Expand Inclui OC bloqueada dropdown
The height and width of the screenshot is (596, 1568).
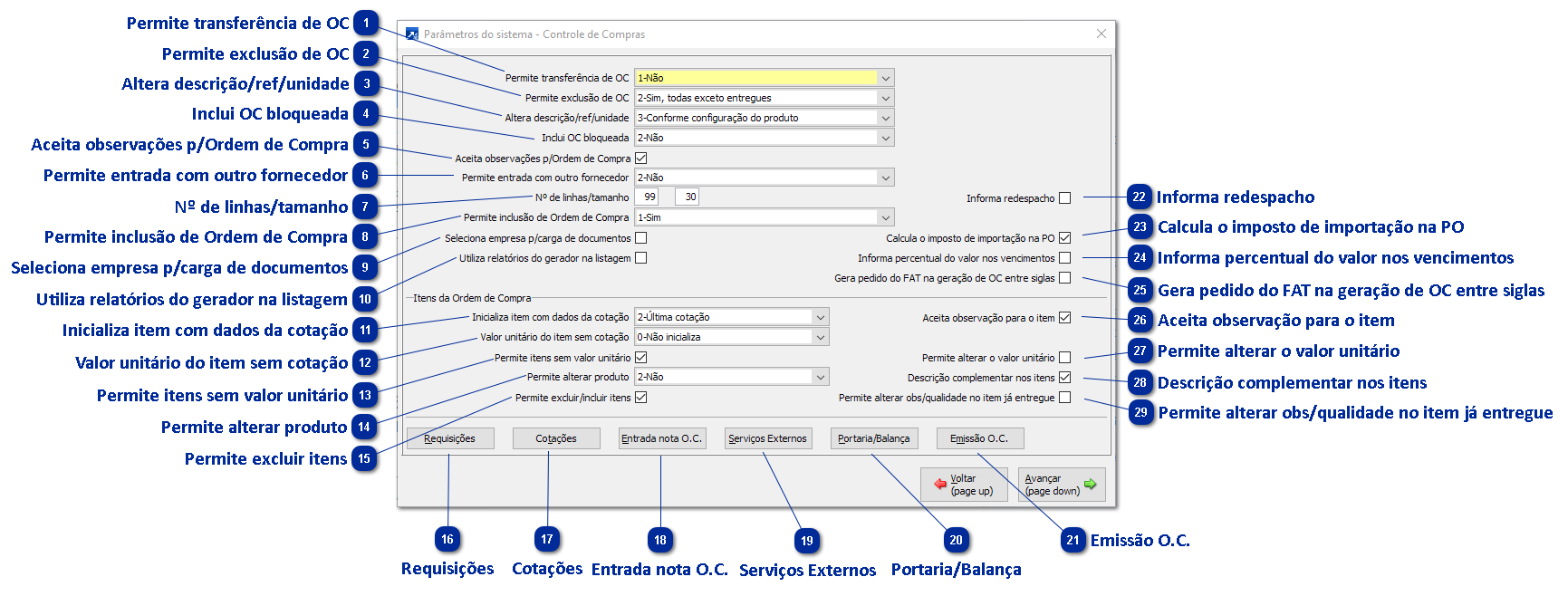tap(886, 138)
